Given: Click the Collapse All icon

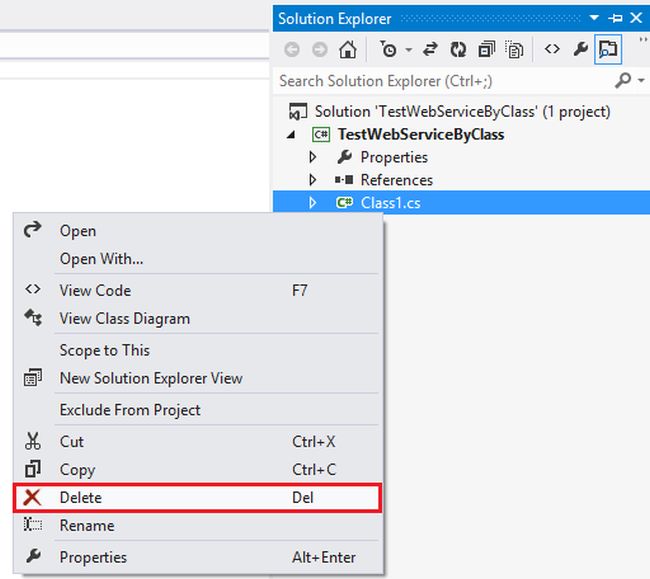Looking at the screenshot, I should pos(486,49).
